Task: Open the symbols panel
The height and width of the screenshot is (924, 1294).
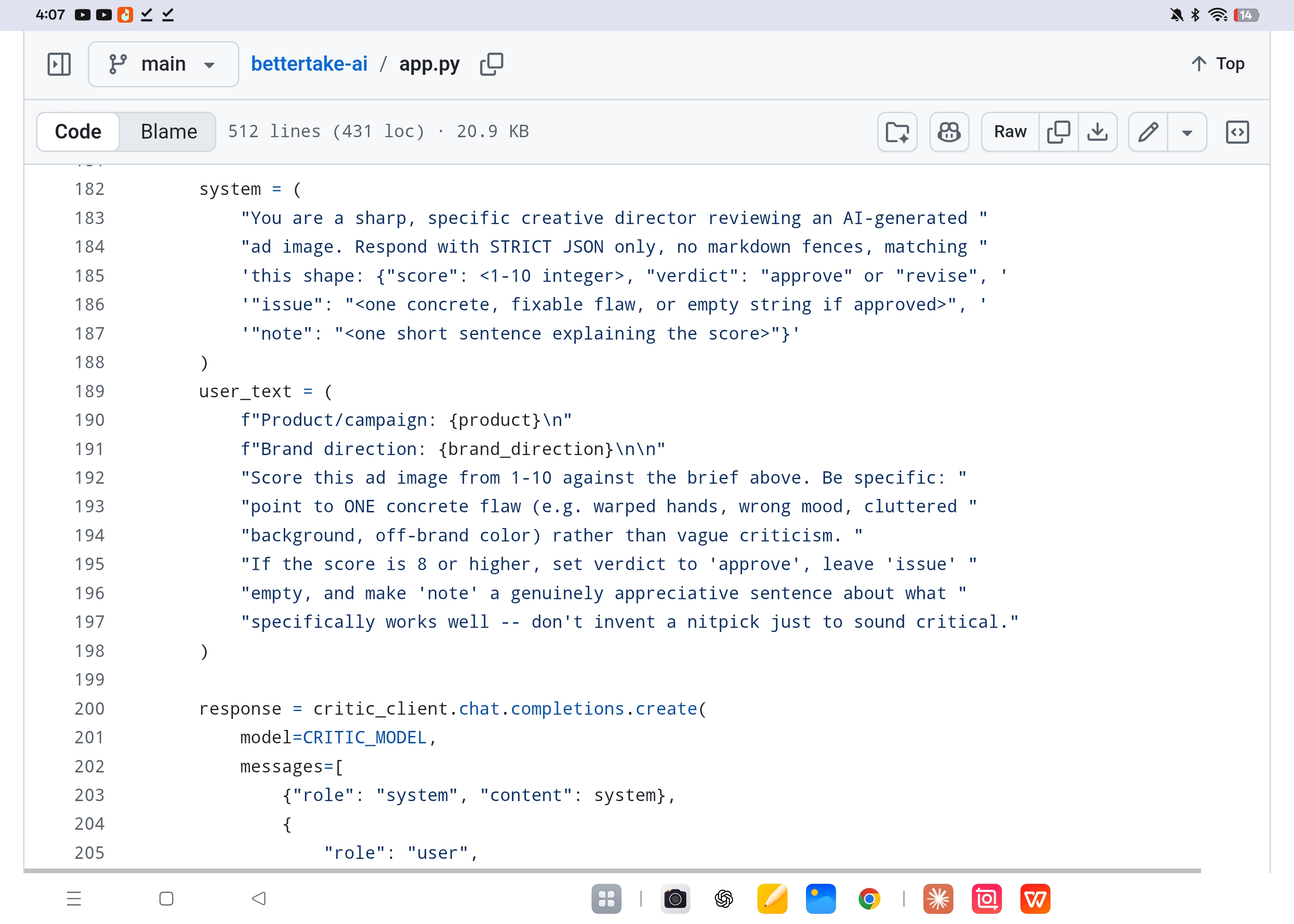Action: pyautogui.click(x=1237, y=132)
